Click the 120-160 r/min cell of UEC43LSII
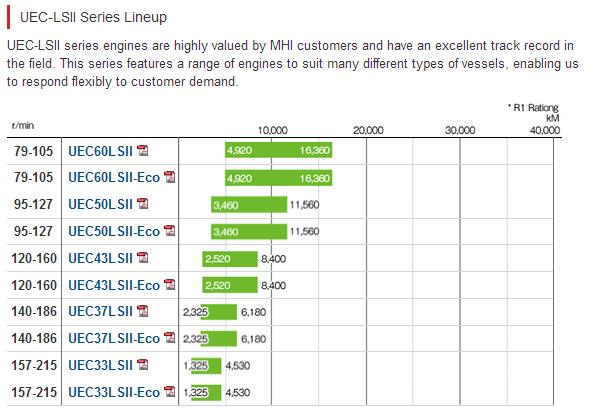The width and height of the screenshot is (591, 417). tap(34, 258)
